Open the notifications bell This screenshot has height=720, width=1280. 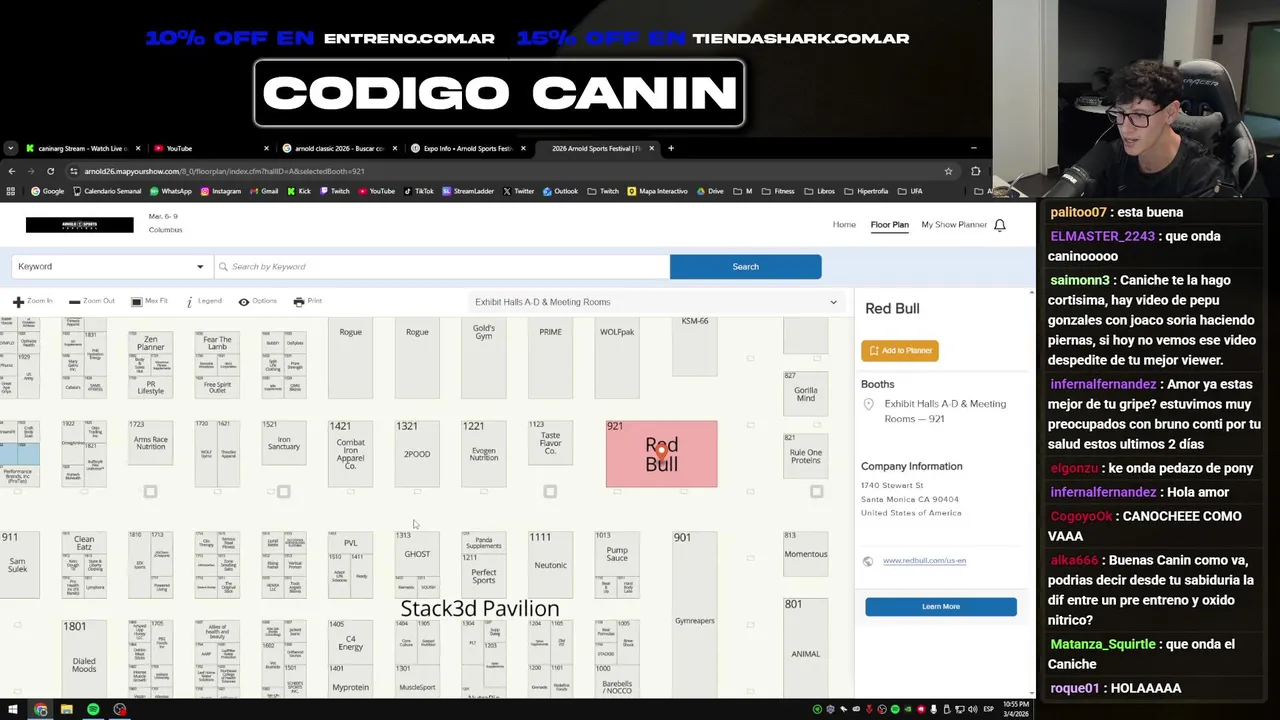pyautogui.click(x=999, y=225)
